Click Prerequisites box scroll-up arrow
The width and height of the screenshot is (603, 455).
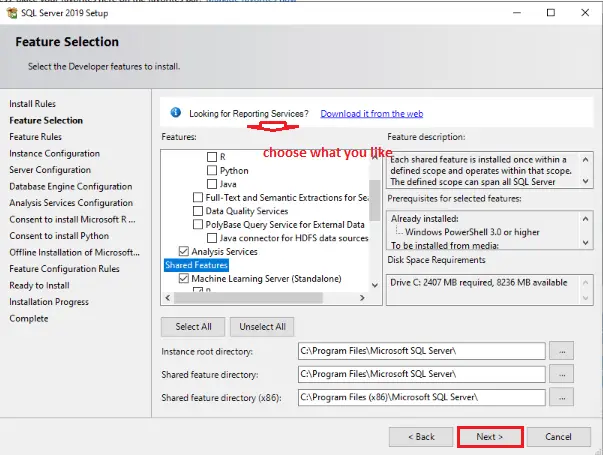pos(585,219)
